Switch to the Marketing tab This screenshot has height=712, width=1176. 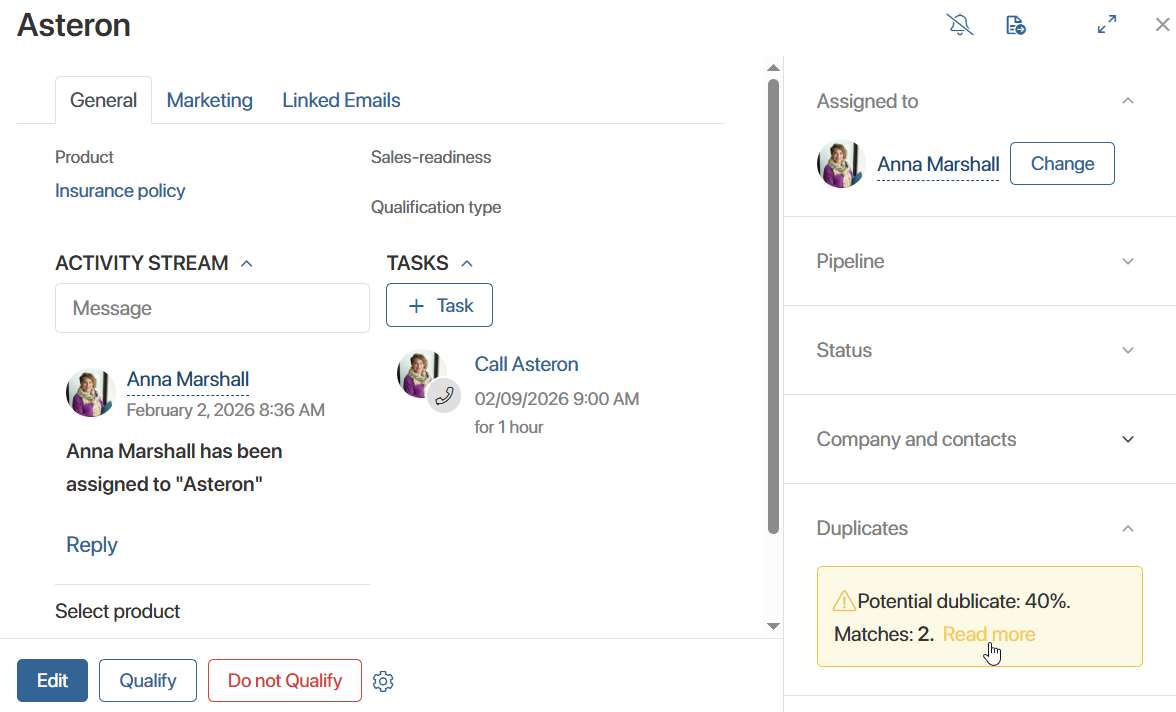click(x=209, y=100)
